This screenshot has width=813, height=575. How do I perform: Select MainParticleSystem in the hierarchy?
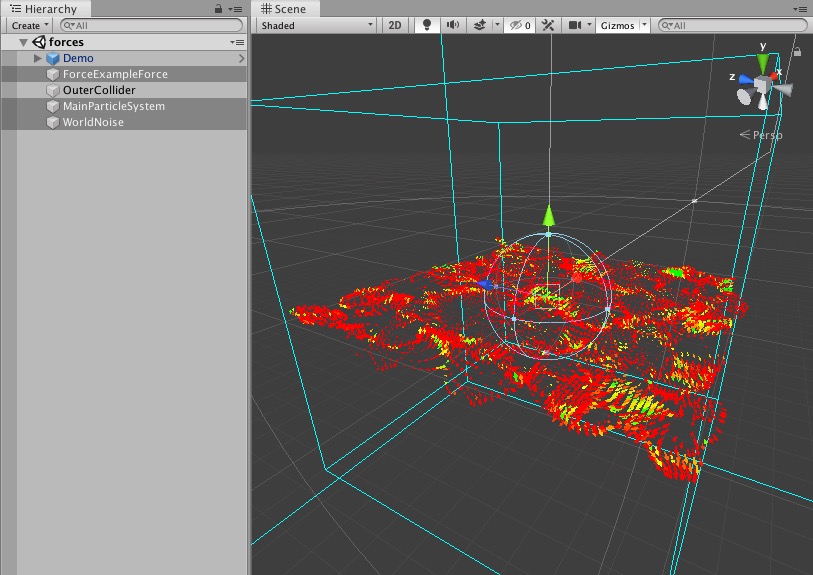114,106
